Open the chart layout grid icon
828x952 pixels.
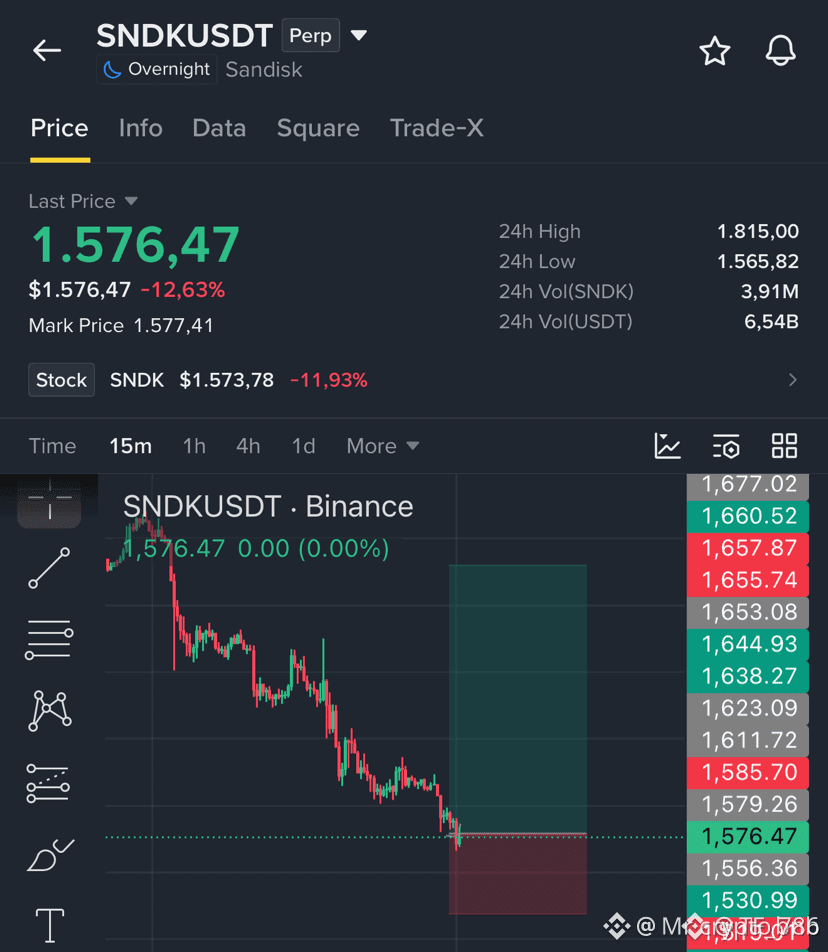point(784,446)
